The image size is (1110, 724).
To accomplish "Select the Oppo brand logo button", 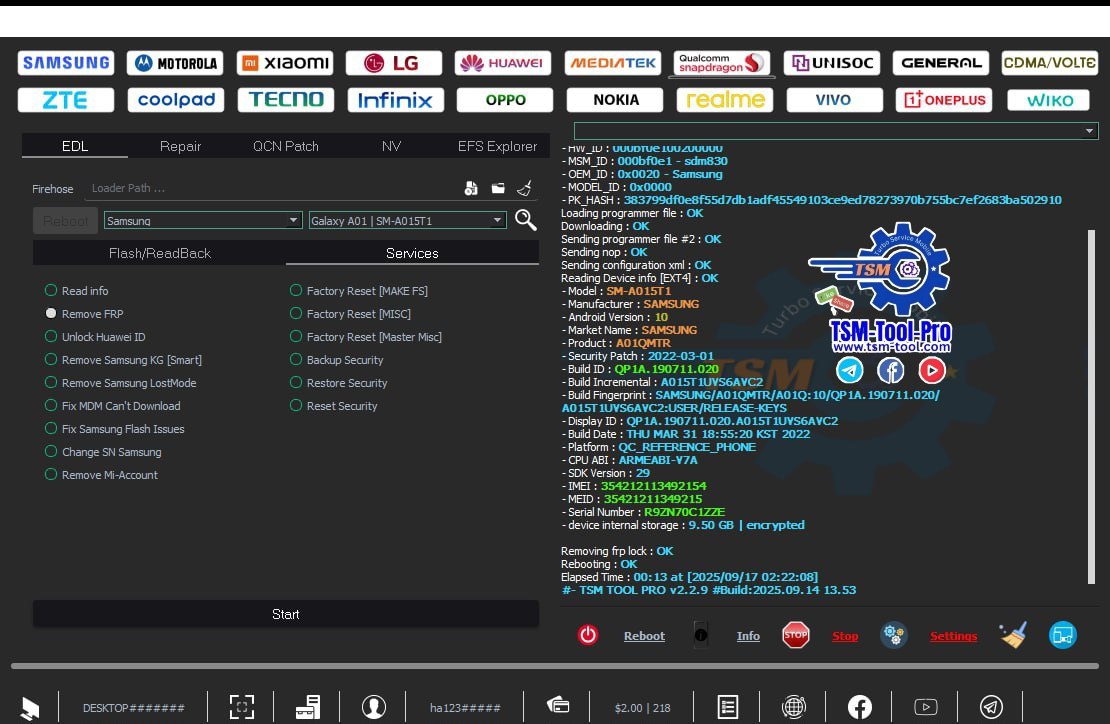I will (505, 100).
